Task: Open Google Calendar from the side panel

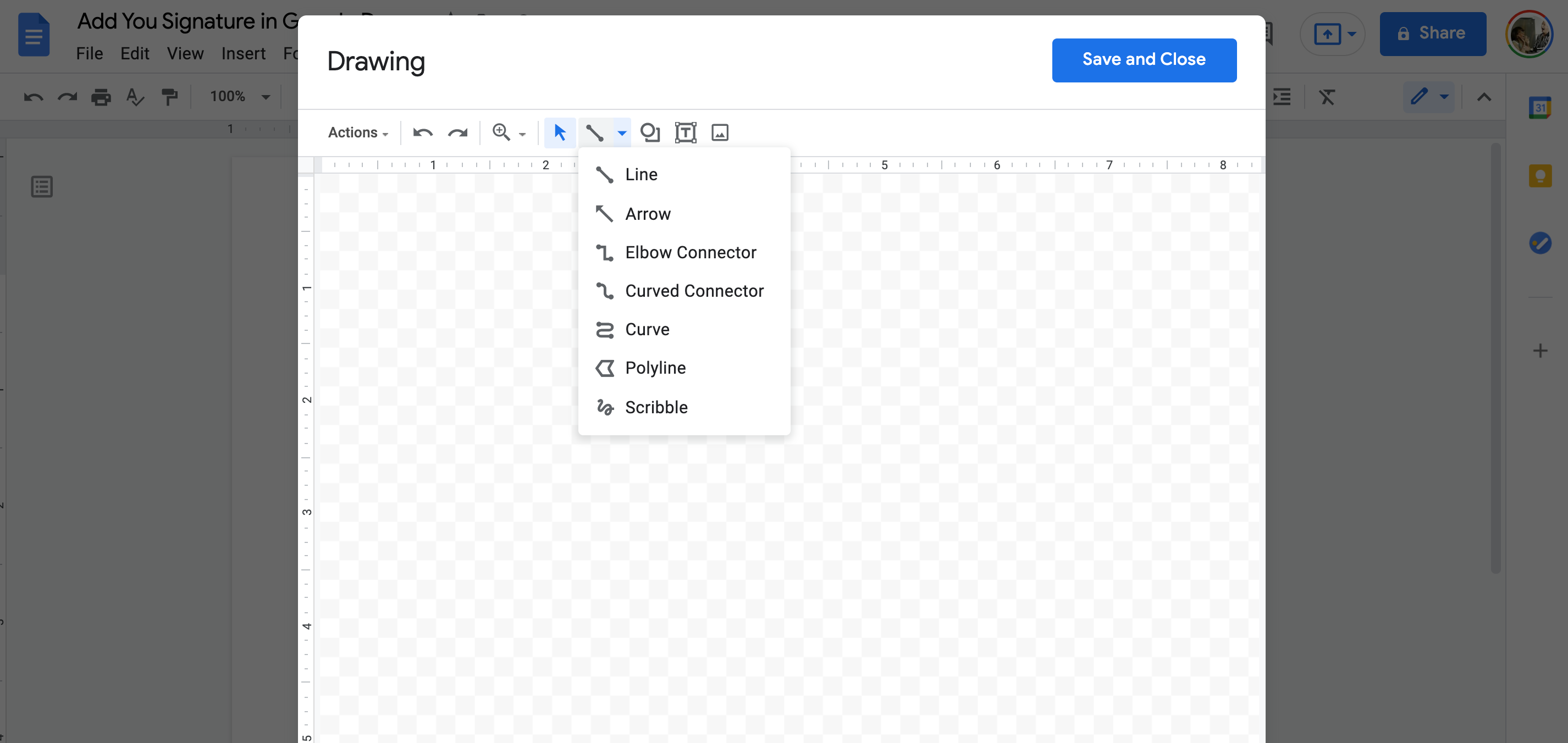Action: pos(1540,107)
